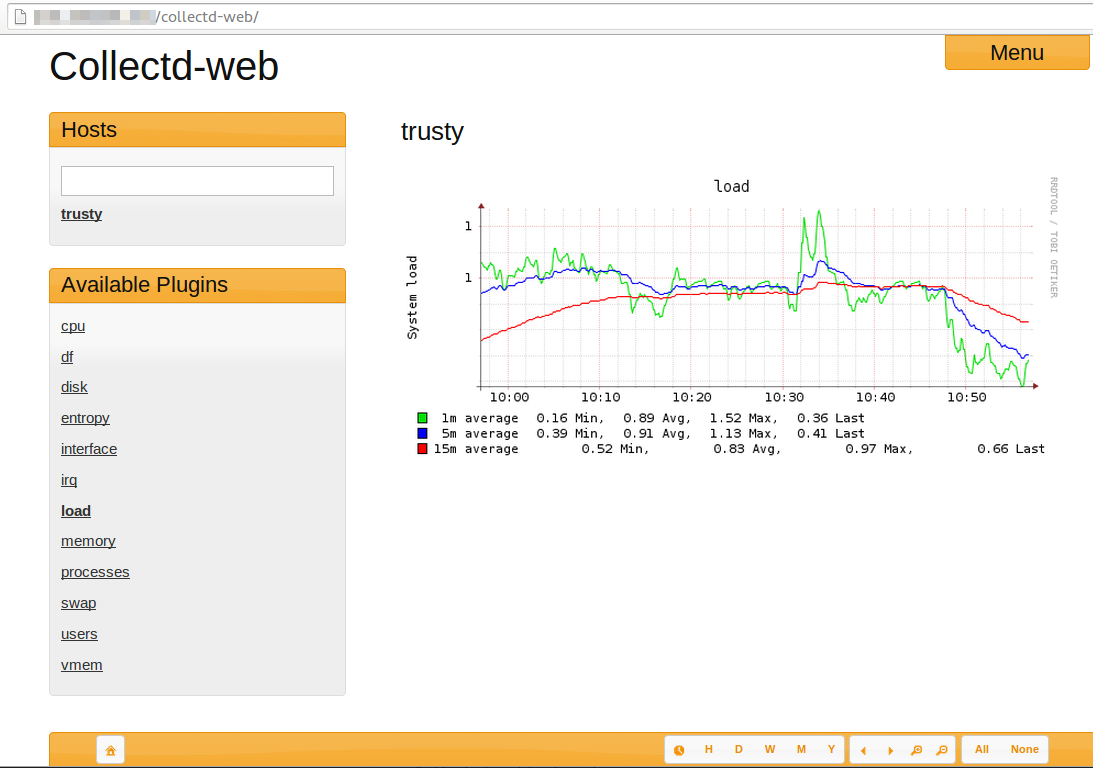Image resolution: width=1093 pixels, height=768 pixels.
Task: Click the Available Plugins panel header
Action: click(x=197, y=285)
